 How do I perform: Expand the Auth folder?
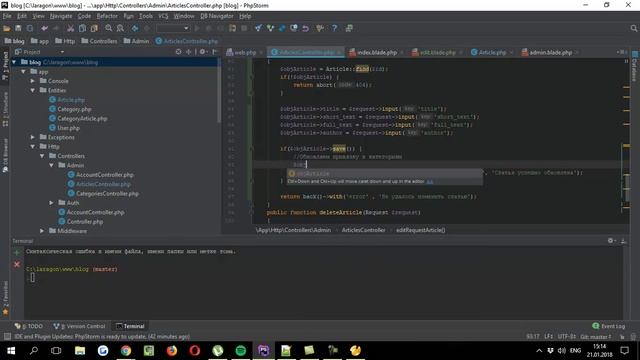(x=51, y=203)
